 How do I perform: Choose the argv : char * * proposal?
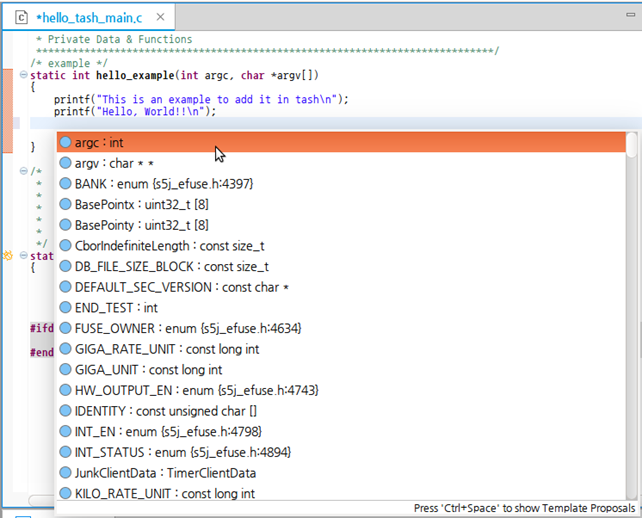coord(114,163)
